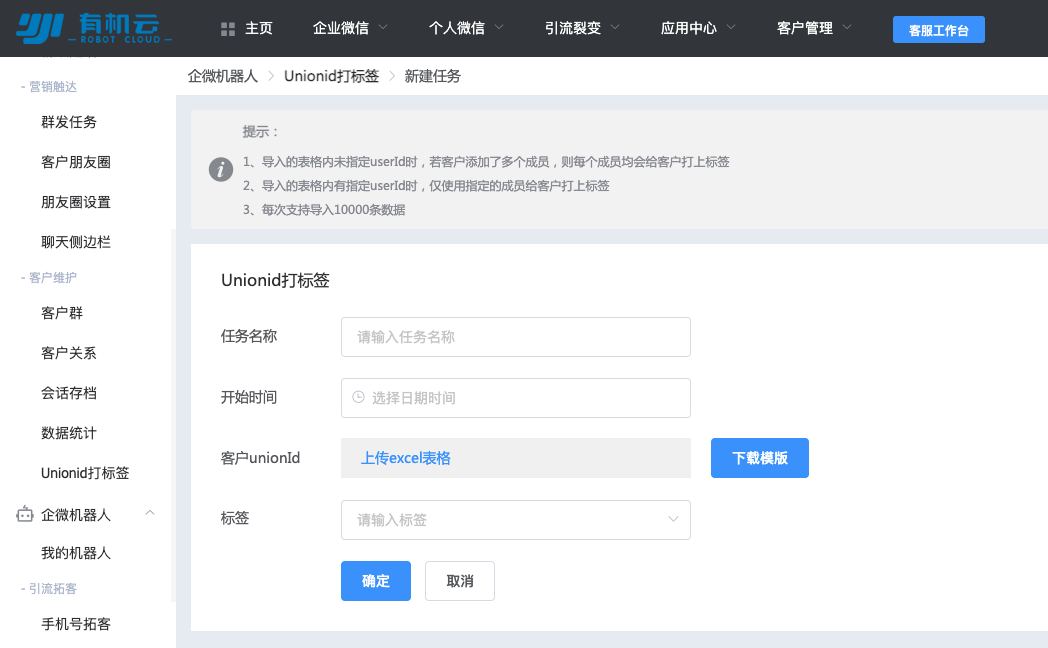1048x648 pixels.
Task: Click the info icon in the 提示 banner
Action: pyautogui.click(x=221, y=169)
